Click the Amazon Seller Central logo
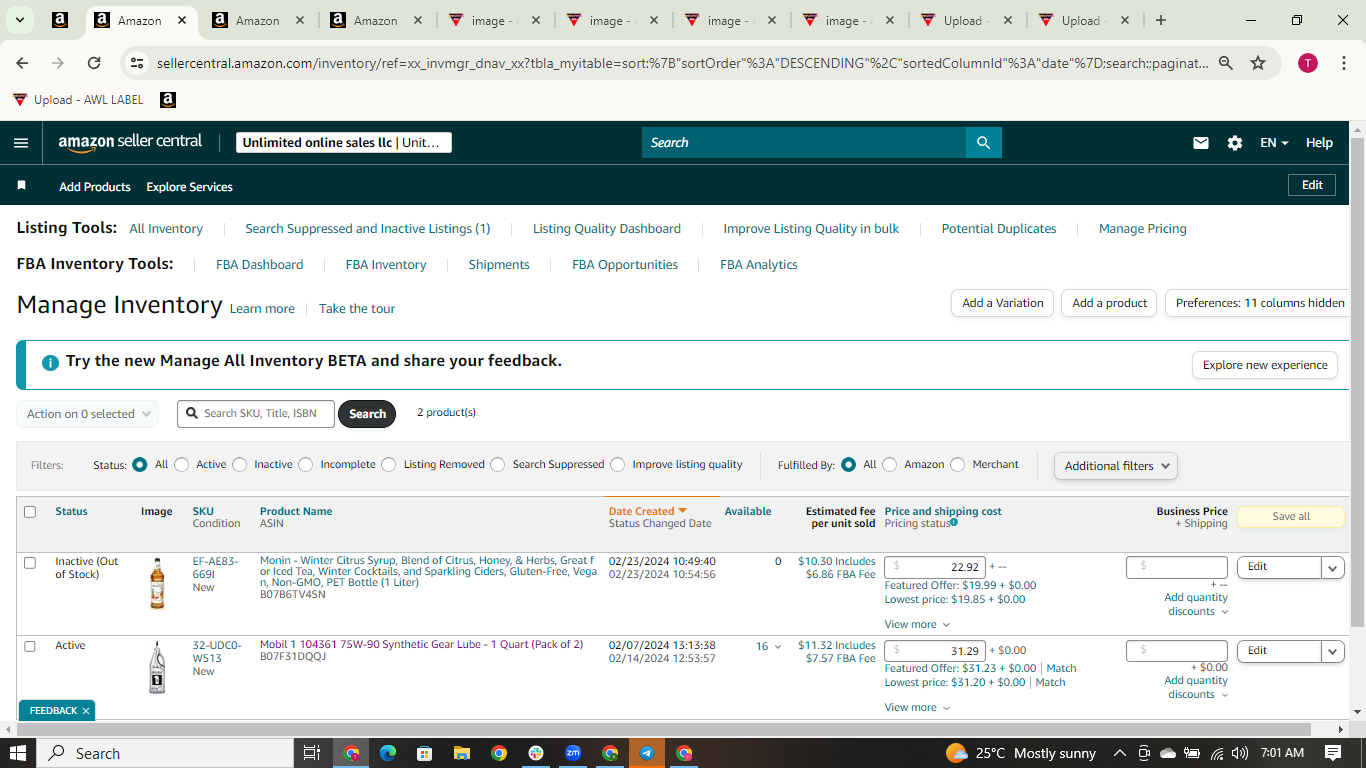Screen dimensions: 1366x768 (x=130, y=142)
